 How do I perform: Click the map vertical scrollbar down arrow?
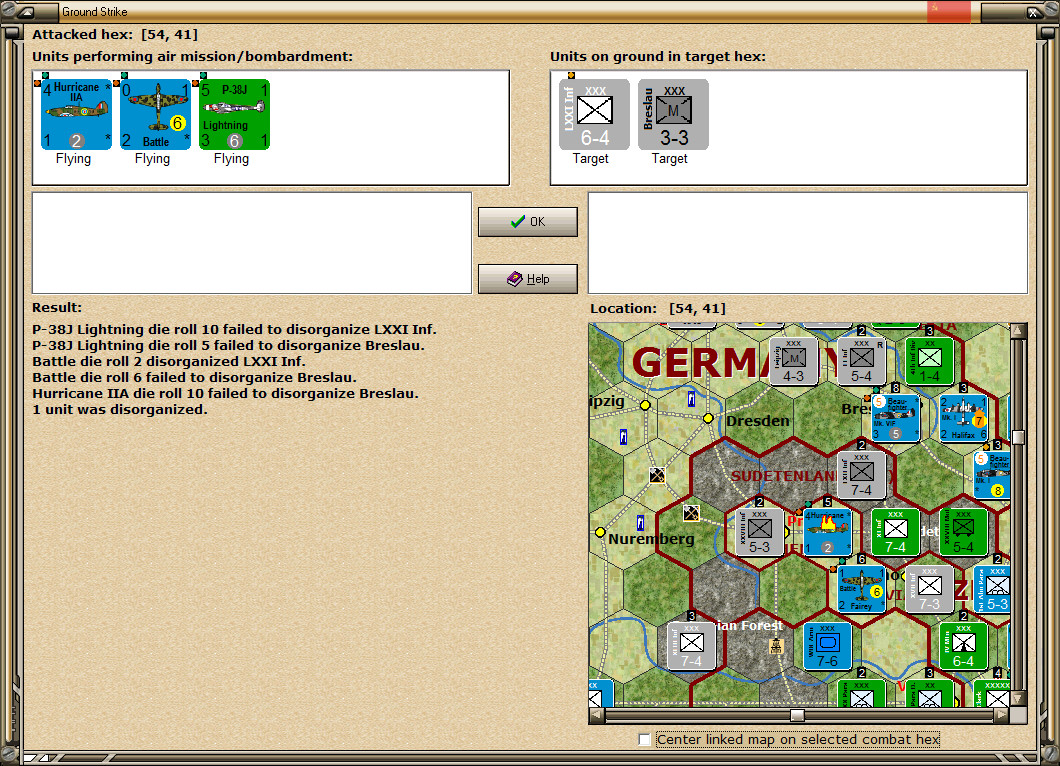1019,698
